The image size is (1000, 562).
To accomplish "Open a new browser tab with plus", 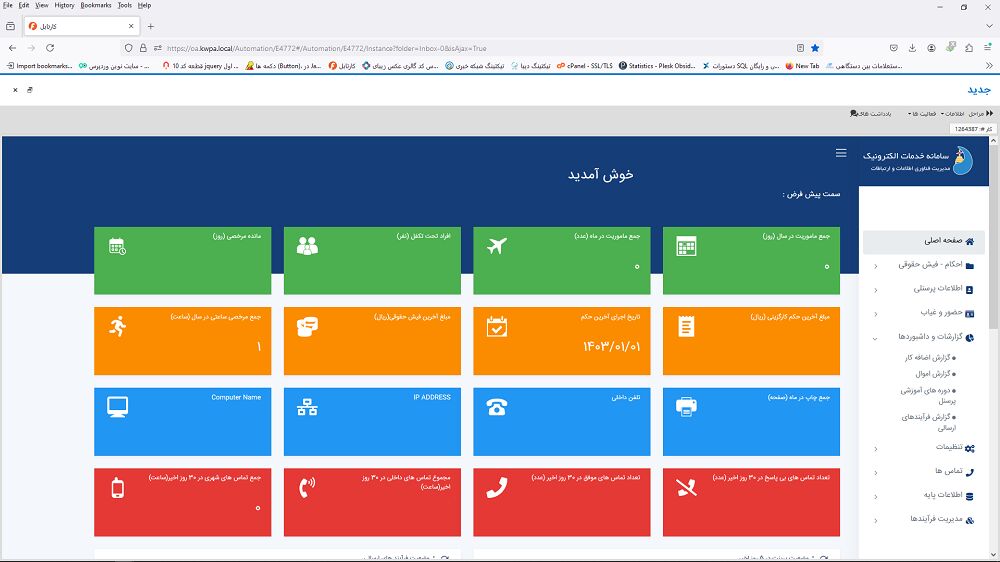I will tap(151, 26).
